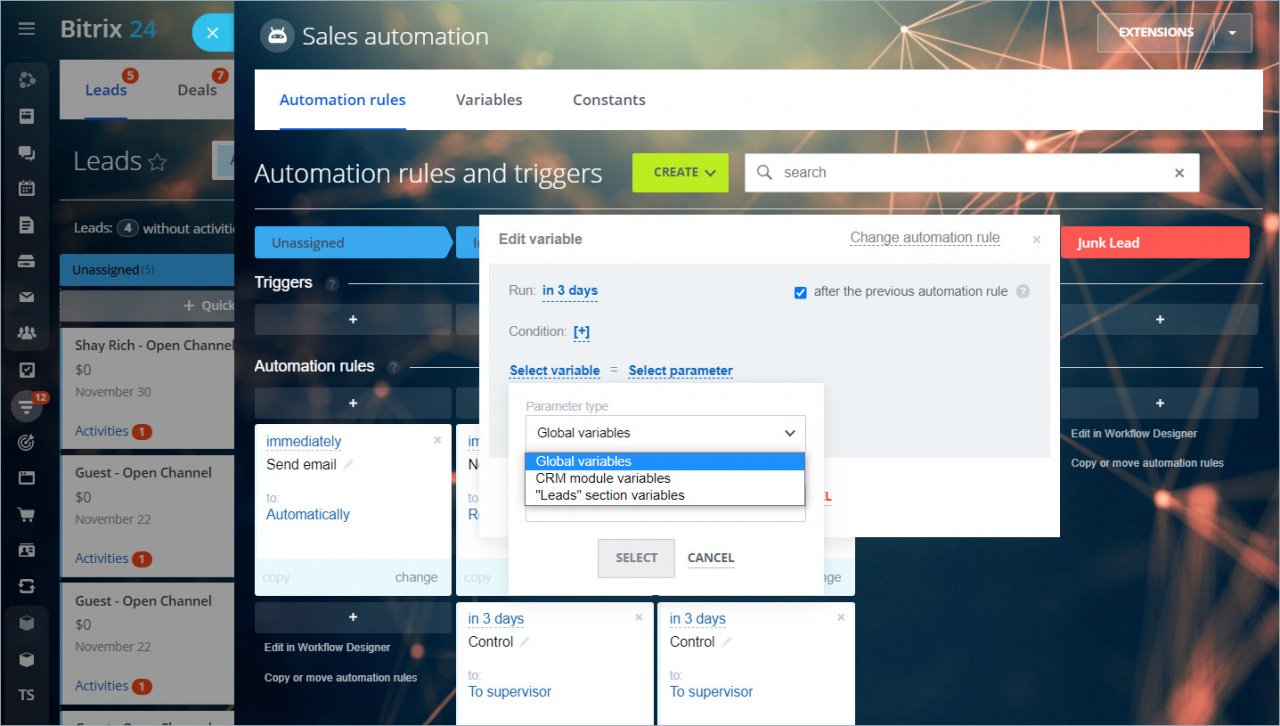Click the TS sidebar item
The image size is (1280, 726).
point(27,695)
